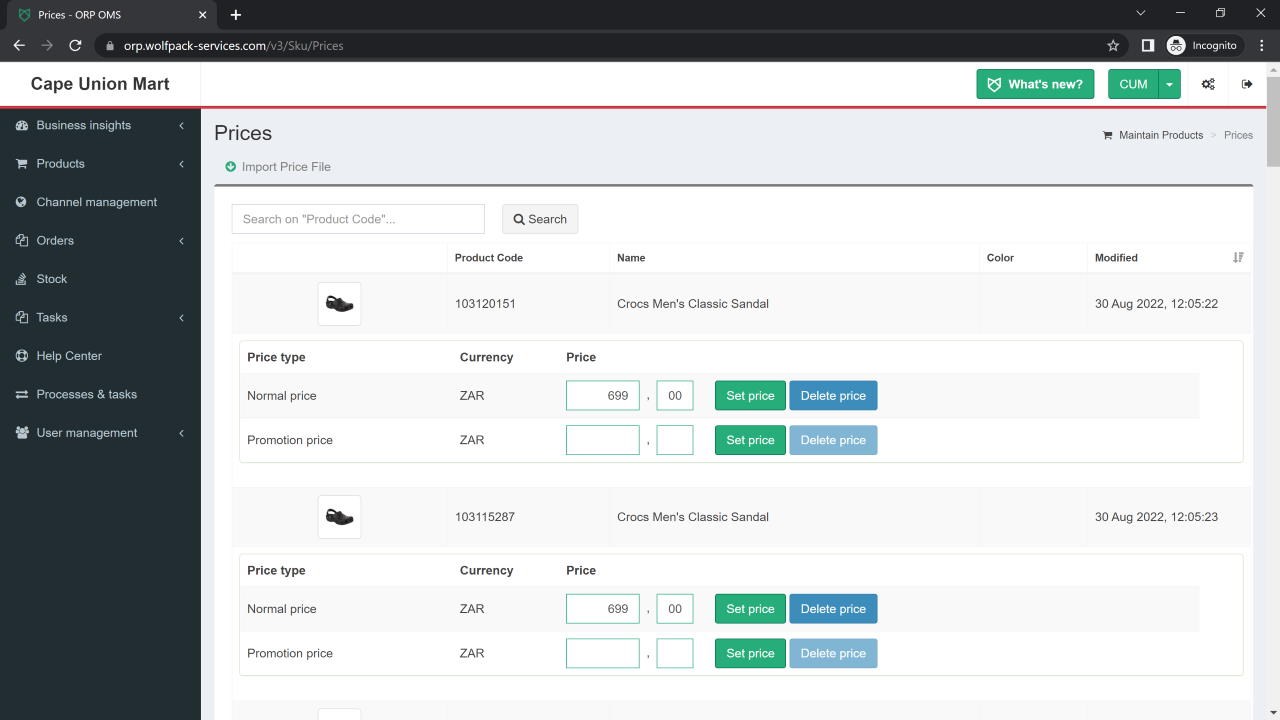Close the Prices - ORP OMS tab
Image resolution: width=1280 pixels, height=720 pixels.
point(203,15)
